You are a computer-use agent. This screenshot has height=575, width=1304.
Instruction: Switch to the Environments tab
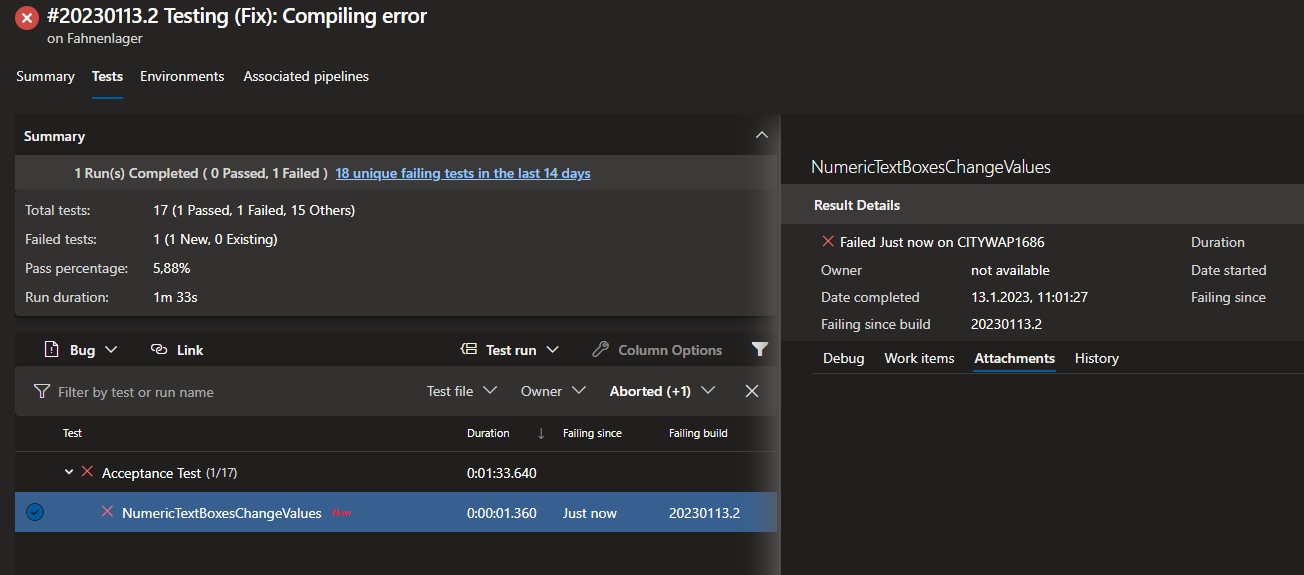point(182,77)
